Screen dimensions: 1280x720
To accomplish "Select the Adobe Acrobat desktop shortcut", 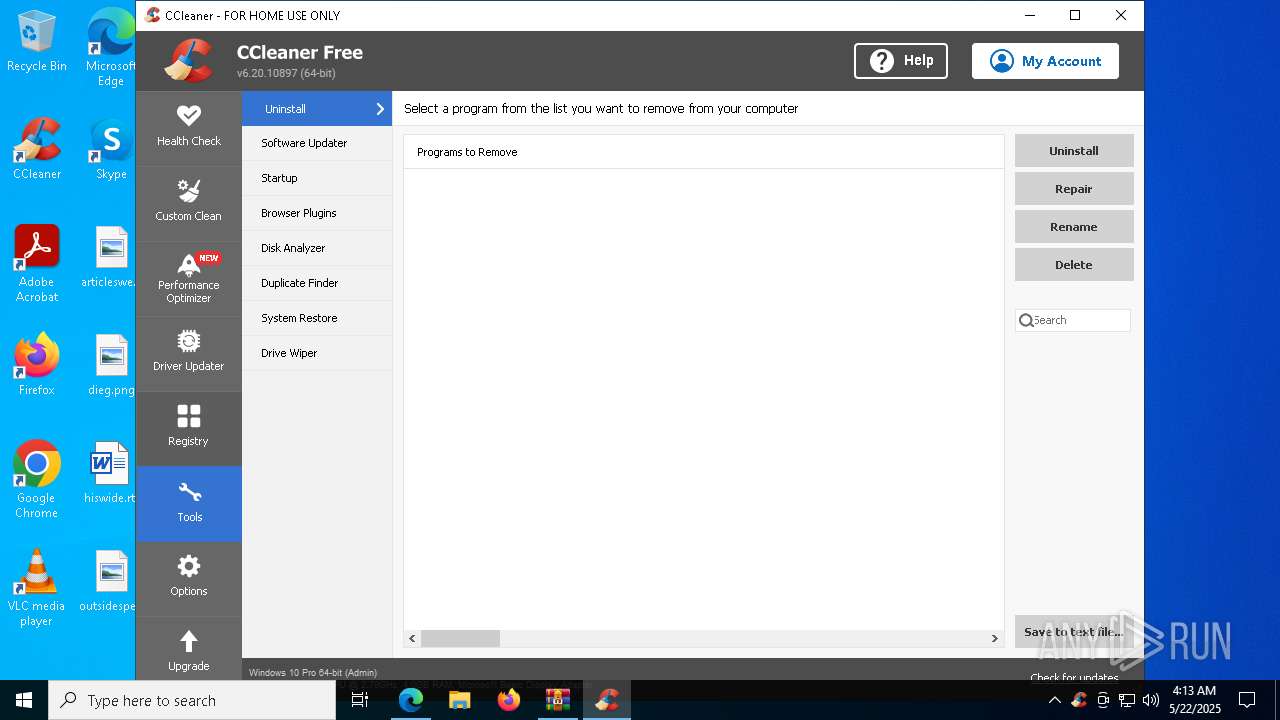I will click(x=37, y=263).
